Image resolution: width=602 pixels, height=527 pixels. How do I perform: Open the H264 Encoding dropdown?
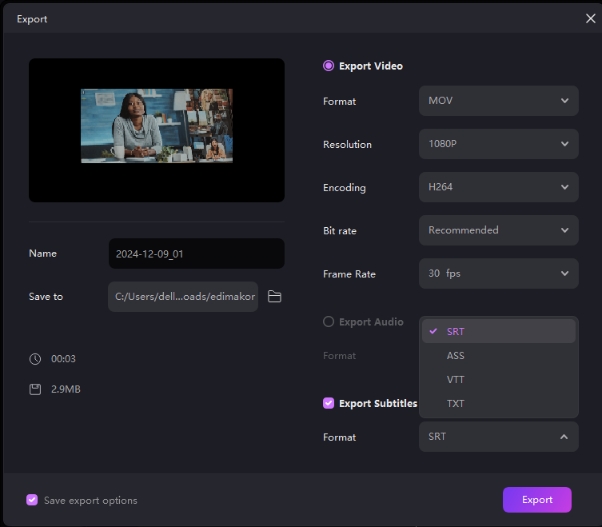498,187
